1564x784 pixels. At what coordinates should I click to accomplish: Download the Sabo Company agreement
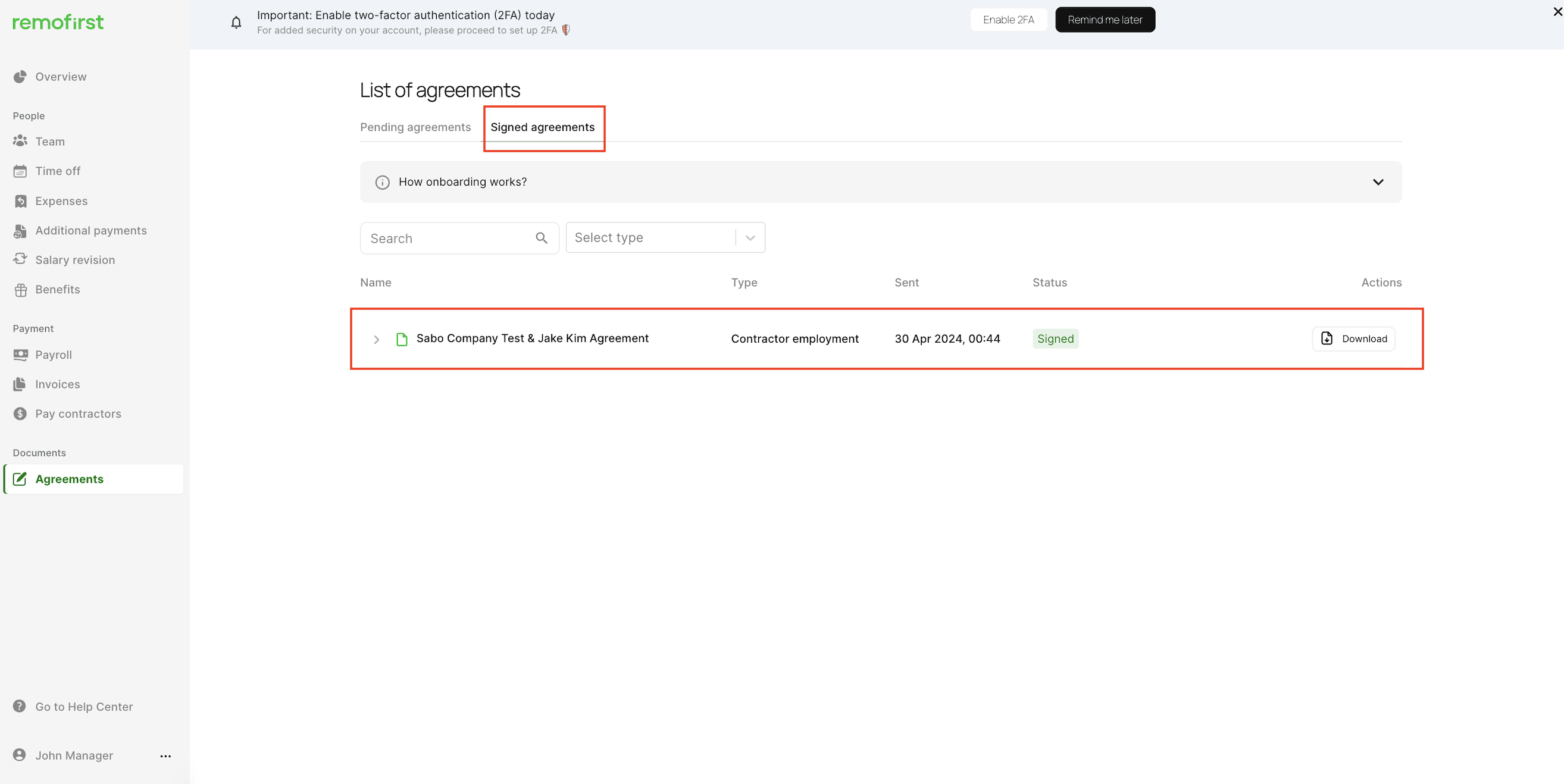[1353, 338]
